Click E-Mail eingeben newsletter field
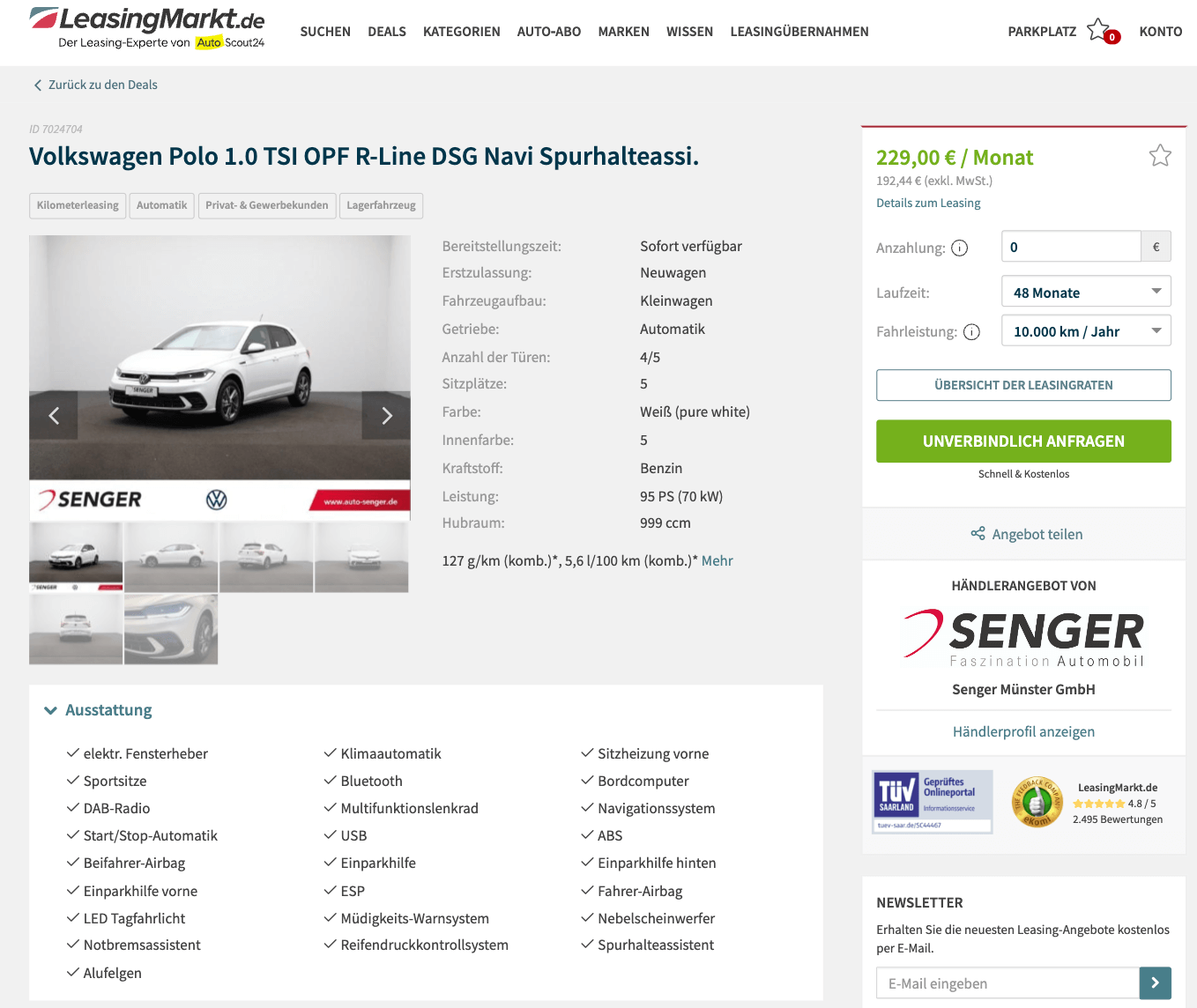 pos(1007,983)
